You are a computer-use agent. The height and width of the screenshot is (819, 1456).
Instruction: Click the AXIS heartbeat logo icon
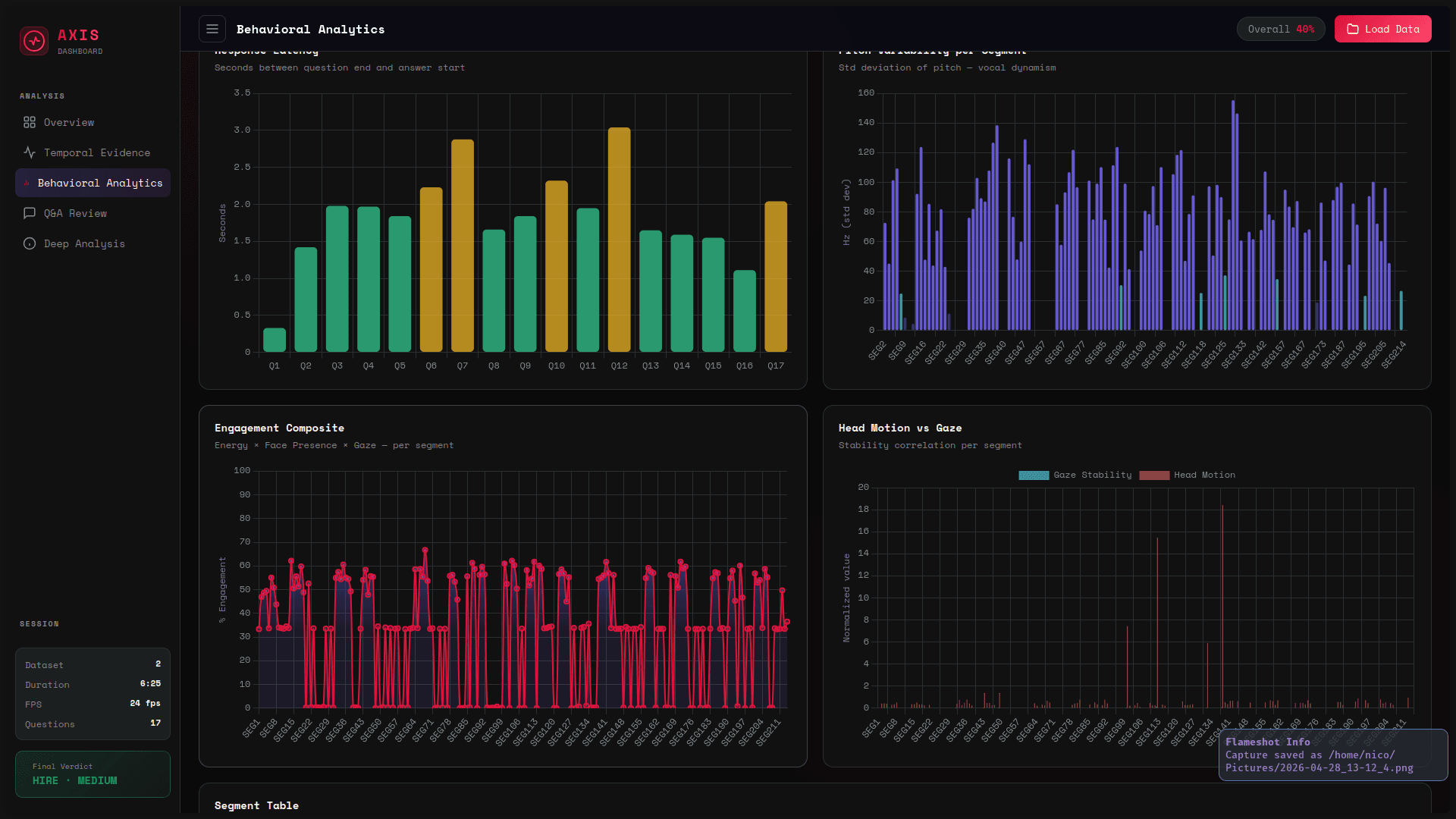[x=34, y=41]
